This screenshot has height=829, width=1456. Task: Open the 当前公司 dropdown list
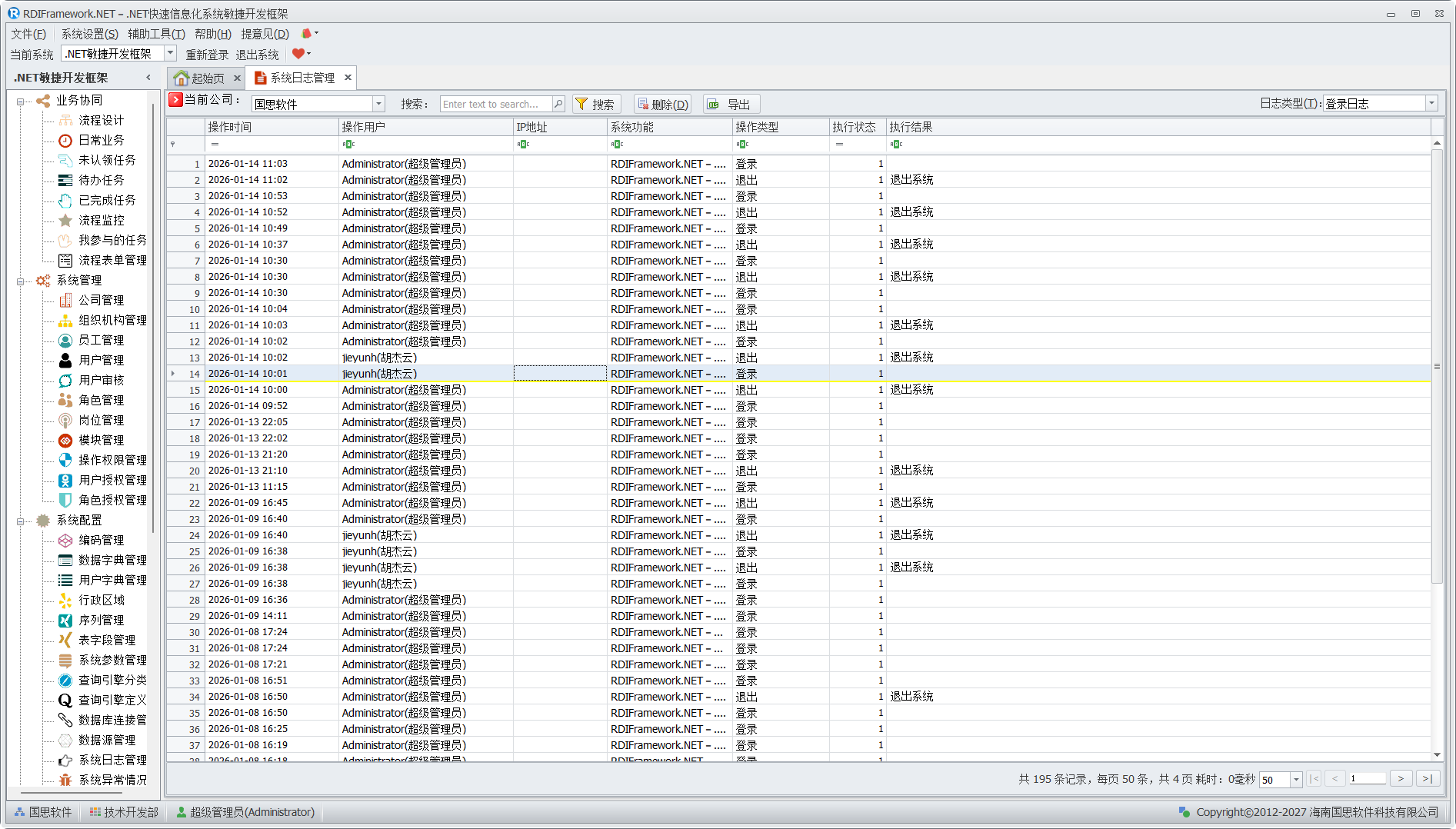click(378, 104)
